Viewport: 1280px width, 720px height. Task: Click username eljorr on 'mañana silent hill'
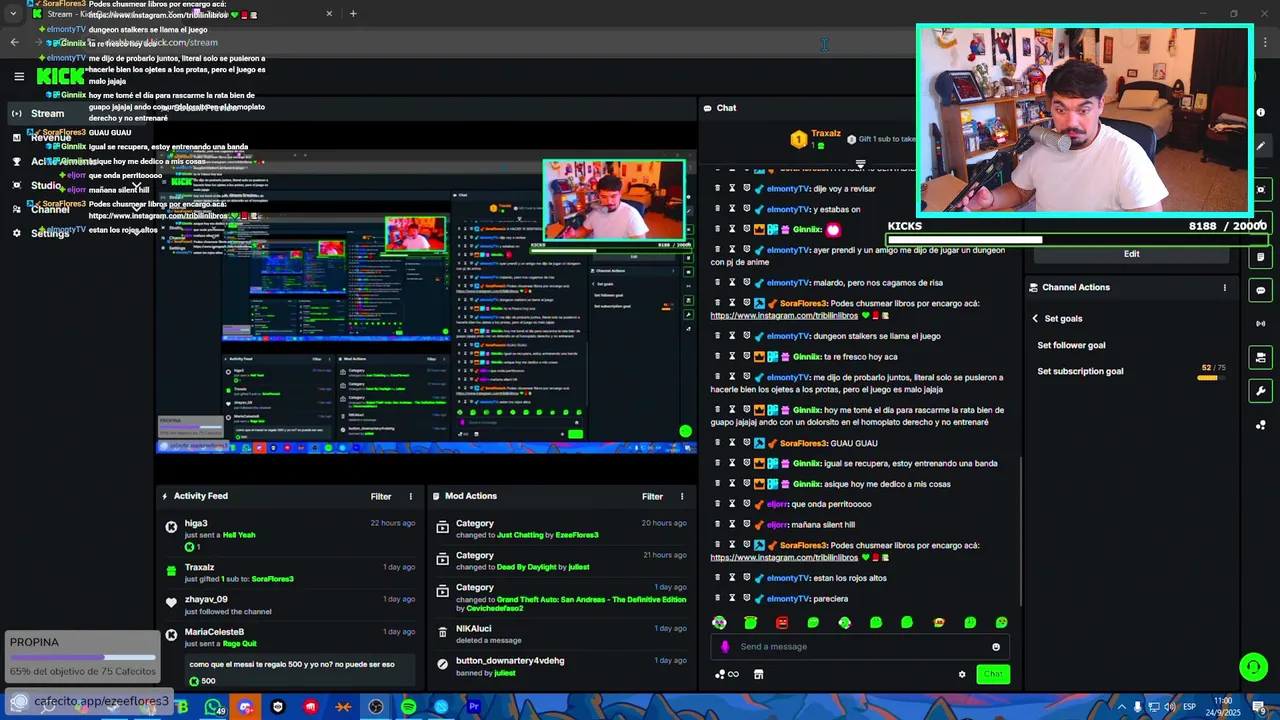[777, 524]
